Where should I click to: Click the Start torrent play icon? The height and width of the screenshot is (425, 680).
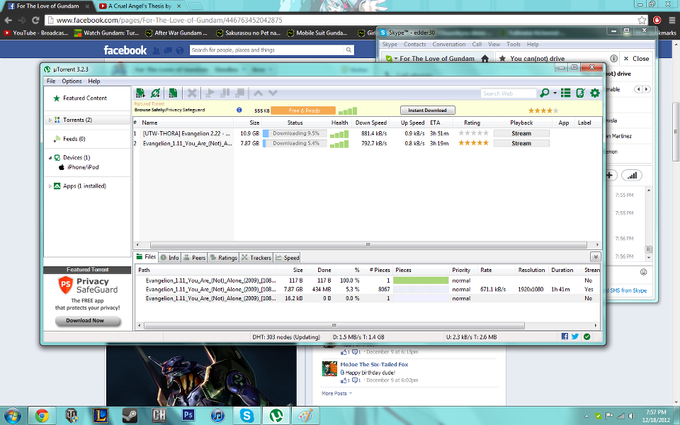point(210,93)
